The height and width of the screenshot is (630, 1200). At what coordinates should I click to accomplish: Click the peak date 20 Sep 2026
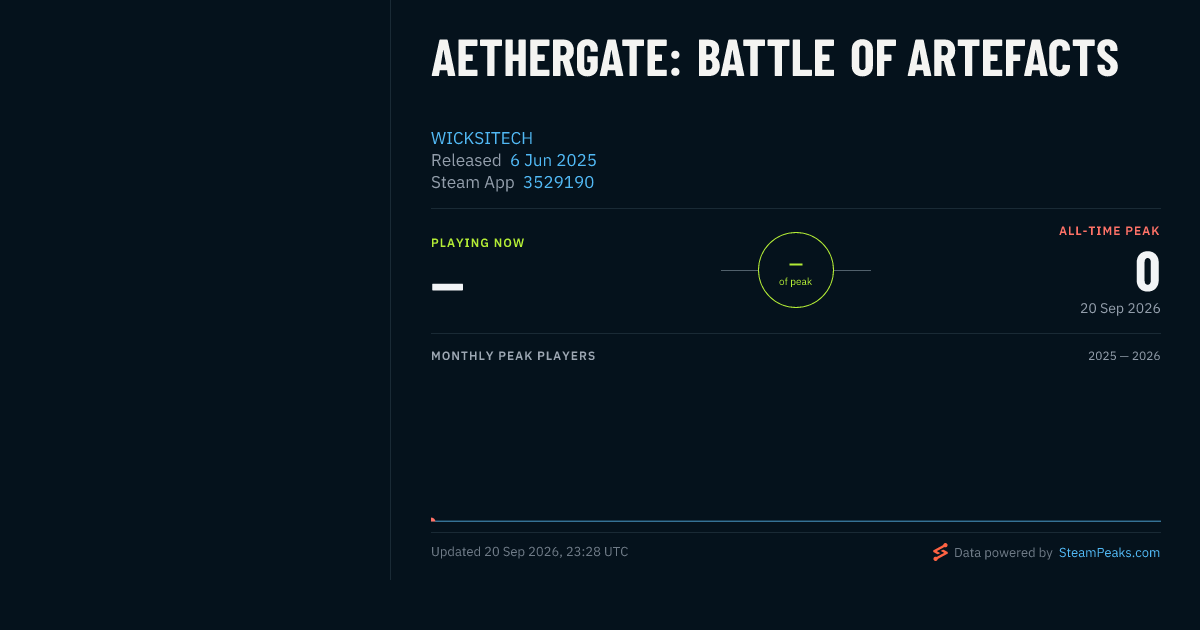pos(1120,308)
